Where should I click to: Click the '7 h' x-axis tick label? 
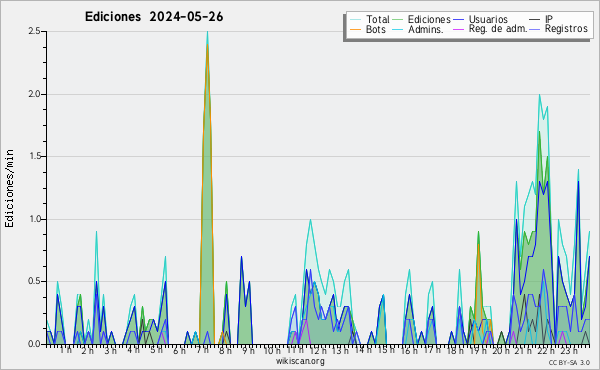pos(202,350)
